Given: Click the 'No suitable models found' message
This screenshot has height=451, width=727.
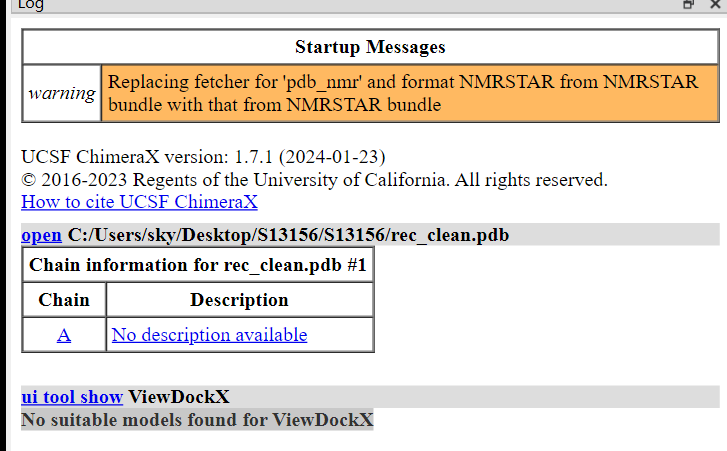Looking at the screenshot, I should coord(197,420).
